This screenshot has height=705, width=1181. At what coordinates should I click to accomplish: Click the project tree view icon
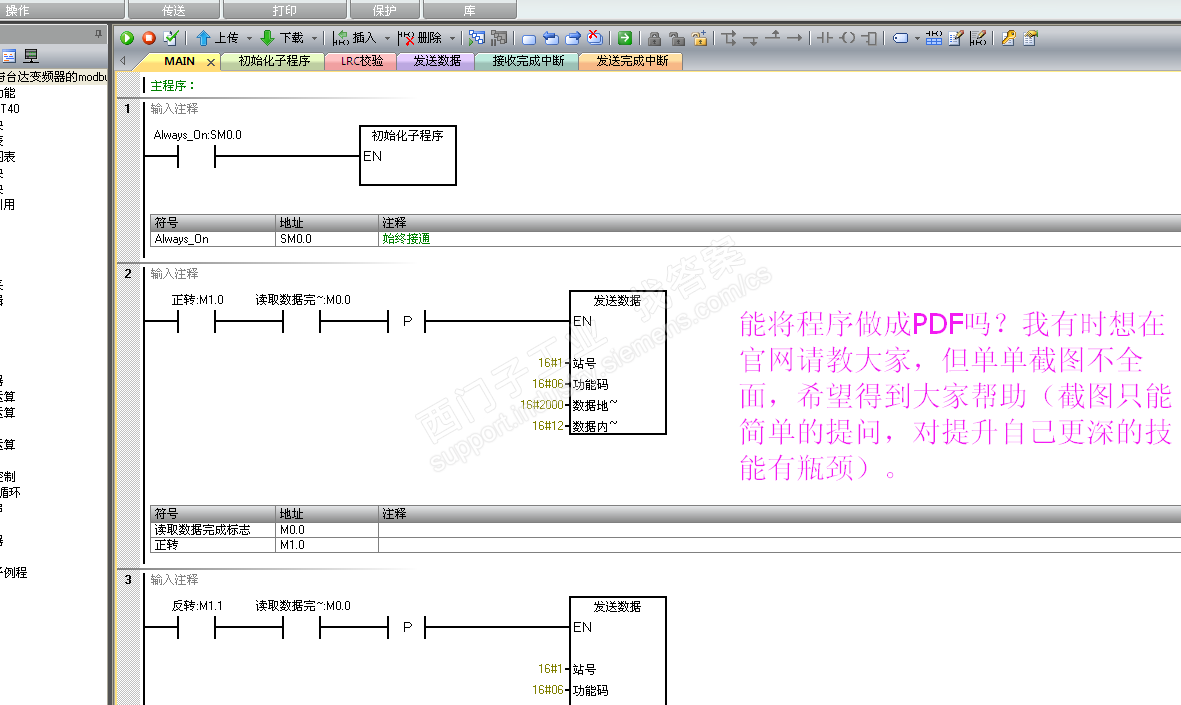9,56
